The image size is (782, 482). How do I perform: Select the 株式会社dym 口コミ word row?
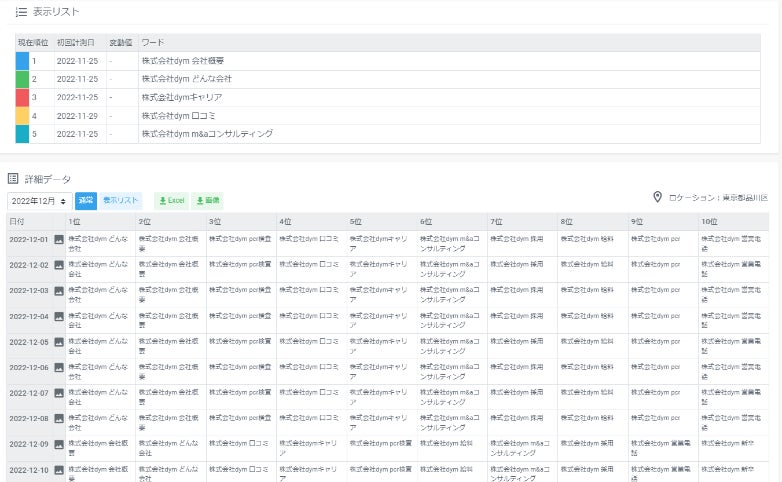388,116
